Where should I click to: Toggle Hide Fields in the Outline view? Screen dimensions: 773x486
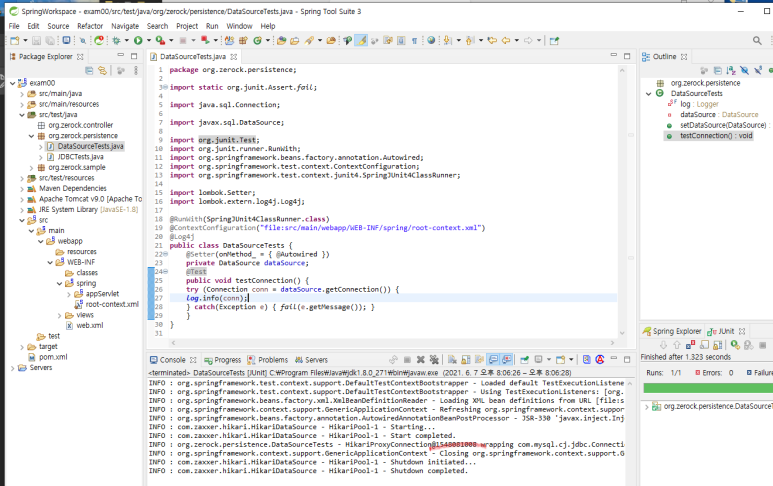coord(744,71)
